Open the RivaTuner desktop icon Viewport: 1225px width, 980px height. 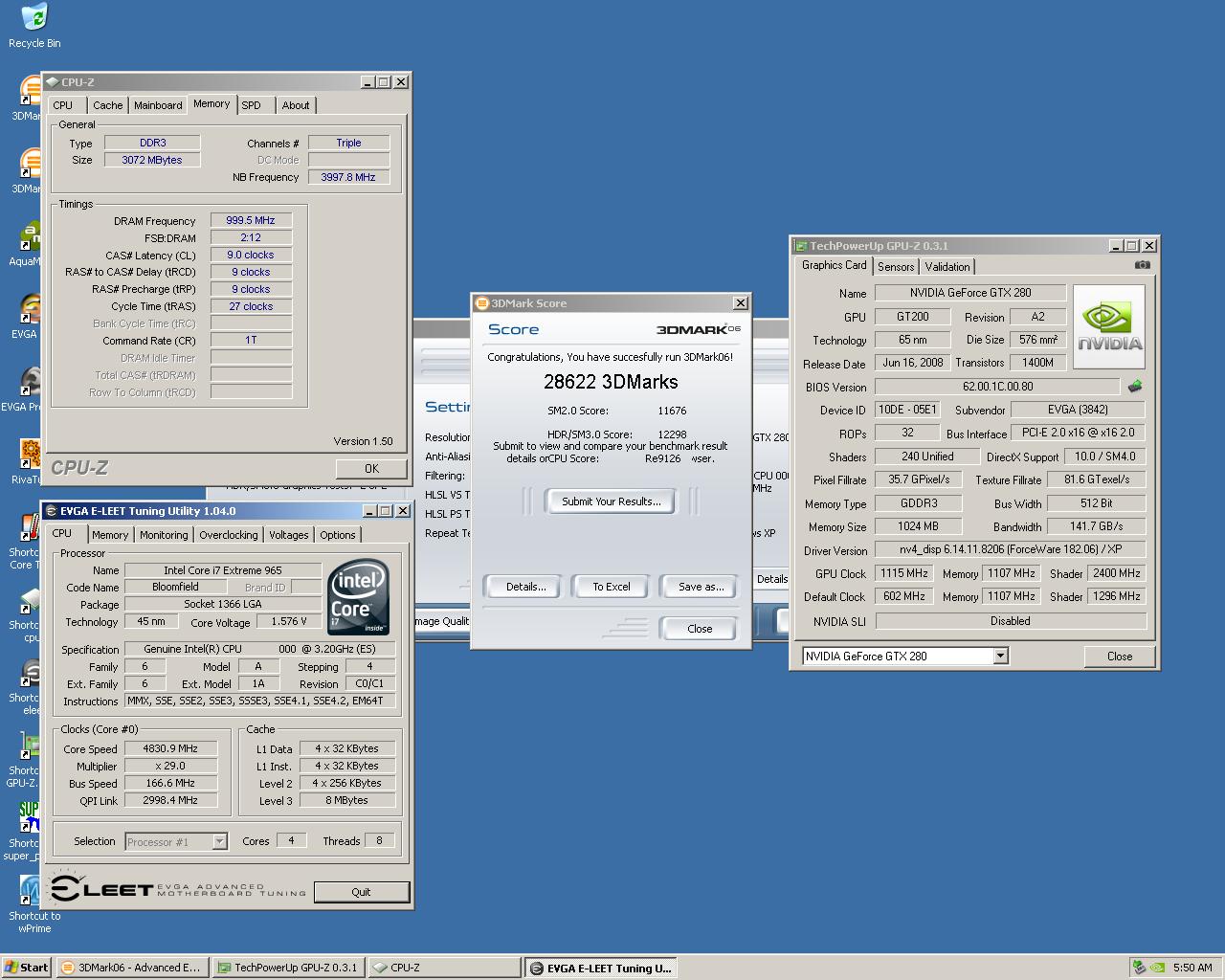30,455
